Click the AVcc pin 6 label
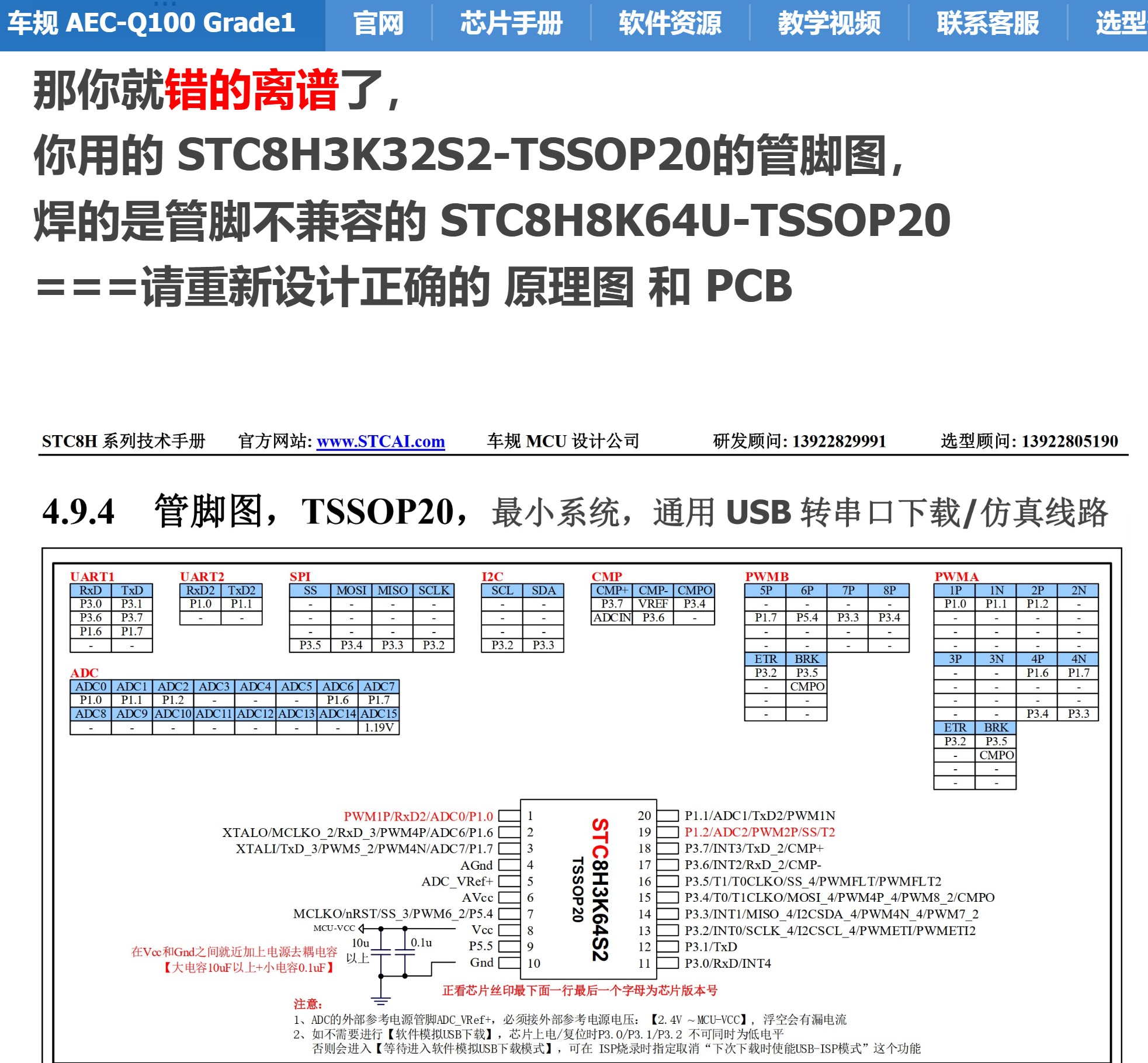This screenshot has width=1148, height=1063. (x=477, y=898)
